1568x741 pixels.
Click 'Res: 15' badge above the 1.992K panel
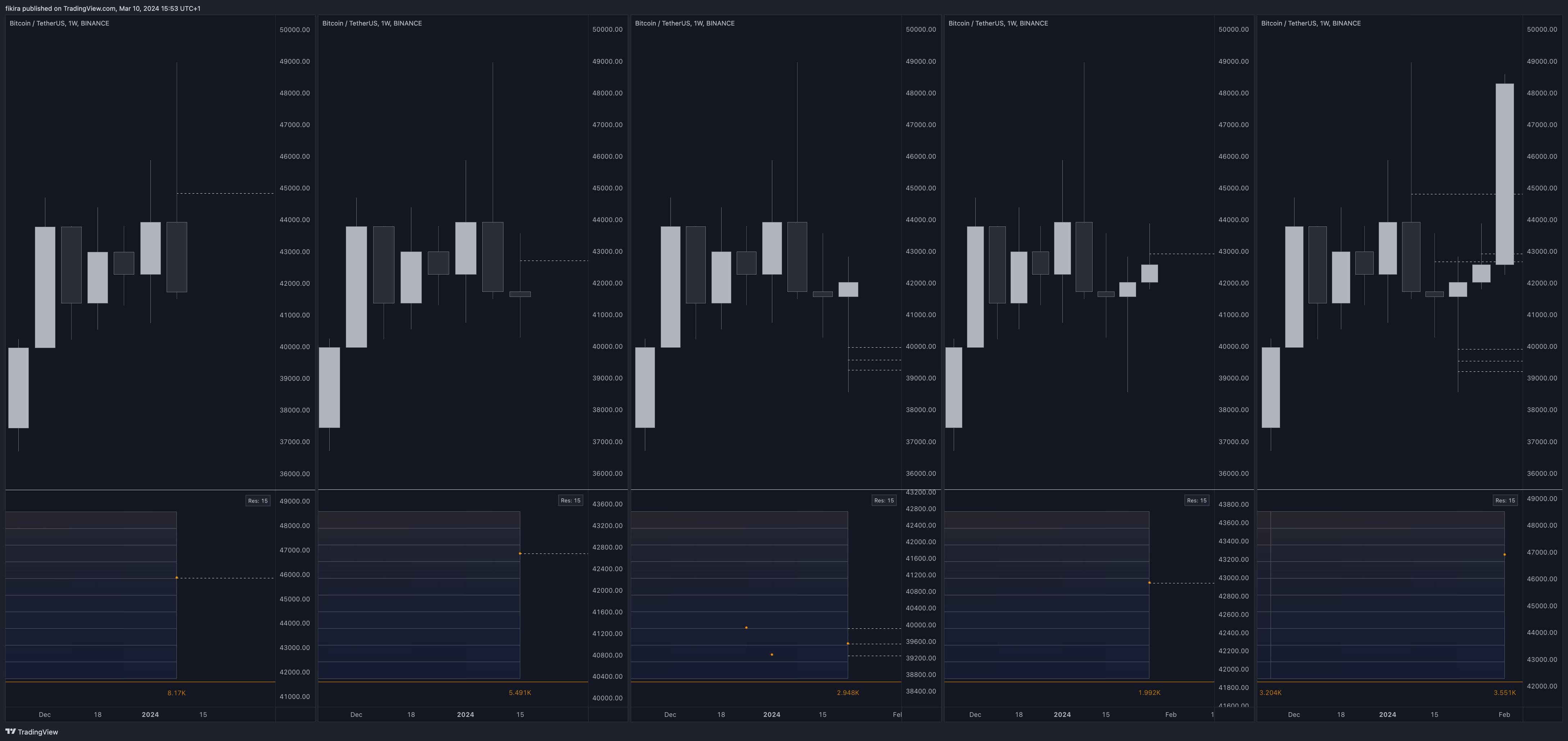pyautogui.click(x=1197, y=501)
